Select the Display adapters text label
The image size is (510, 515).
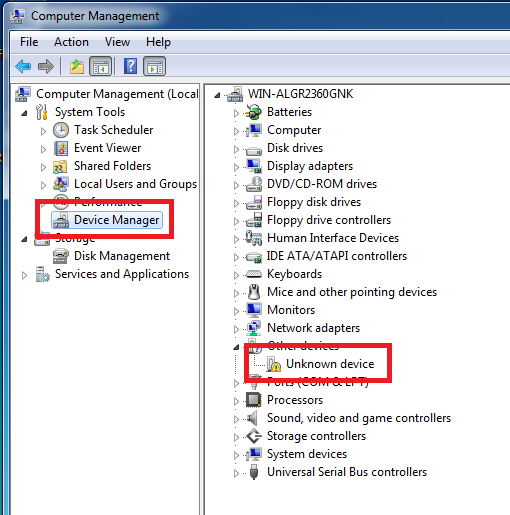(310, 166)
